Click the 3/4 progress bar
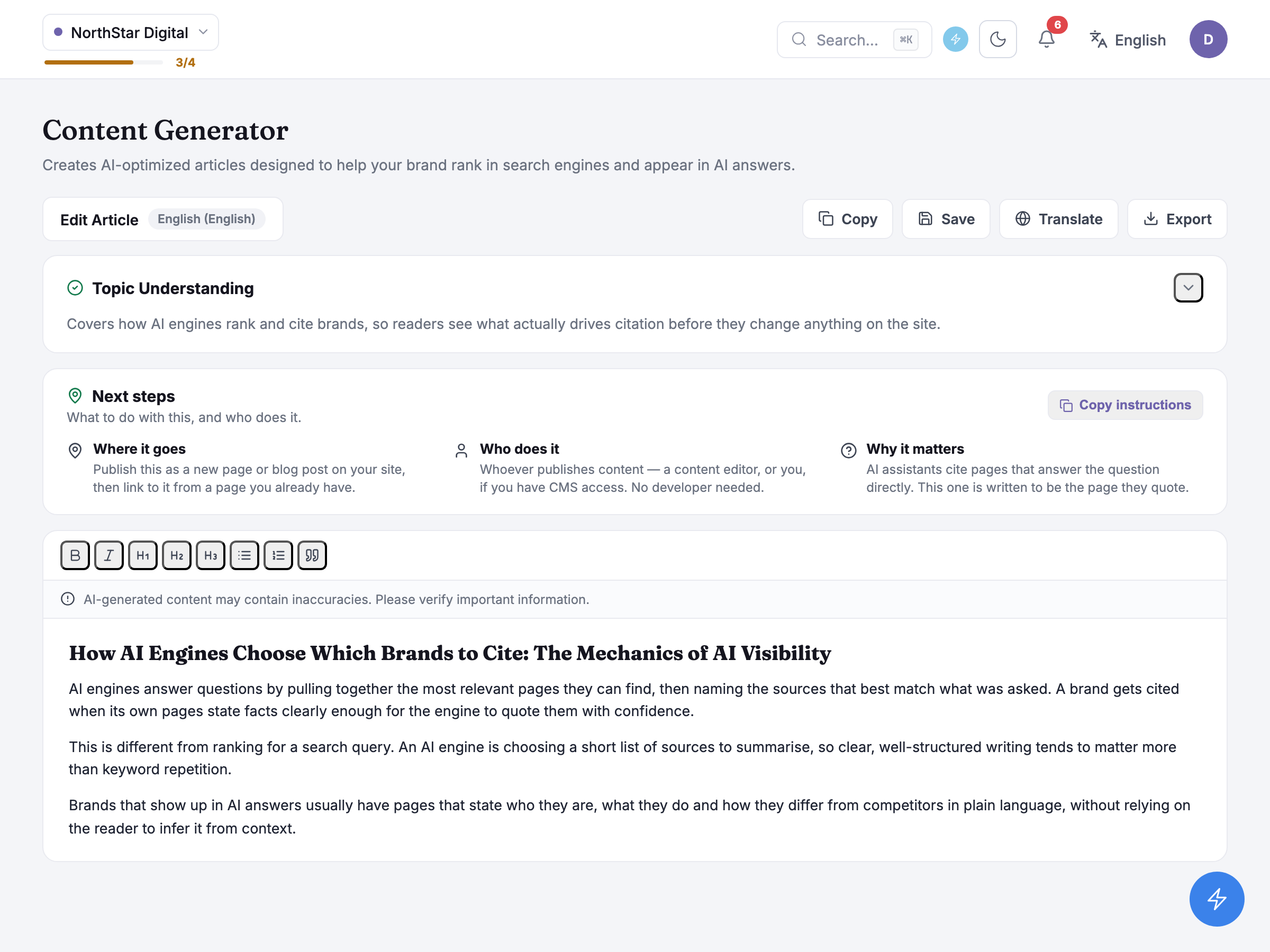1270x952 pixels. click(103, 62)
